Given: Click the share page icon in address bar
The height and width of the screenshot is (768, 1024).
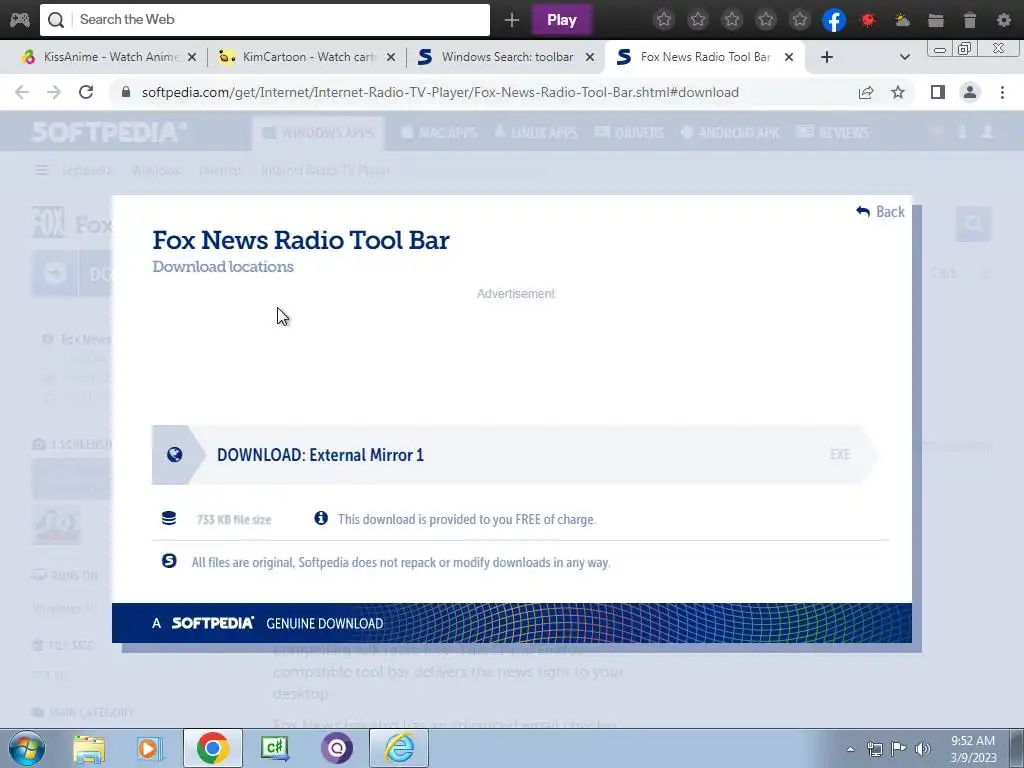Looking at the screenshot, I should tap(866, 92).
